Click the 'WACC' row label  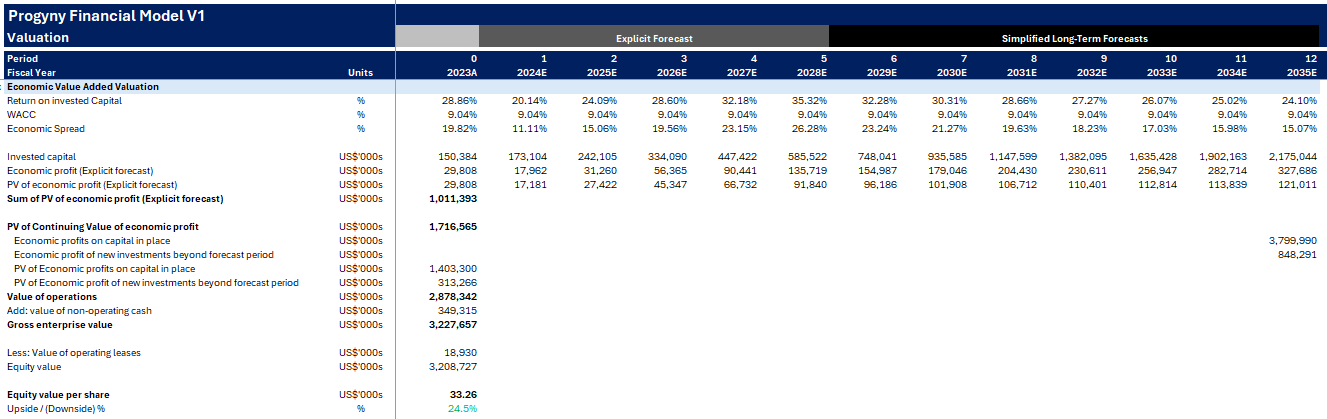pyautogui.click(x=20, y=115)
